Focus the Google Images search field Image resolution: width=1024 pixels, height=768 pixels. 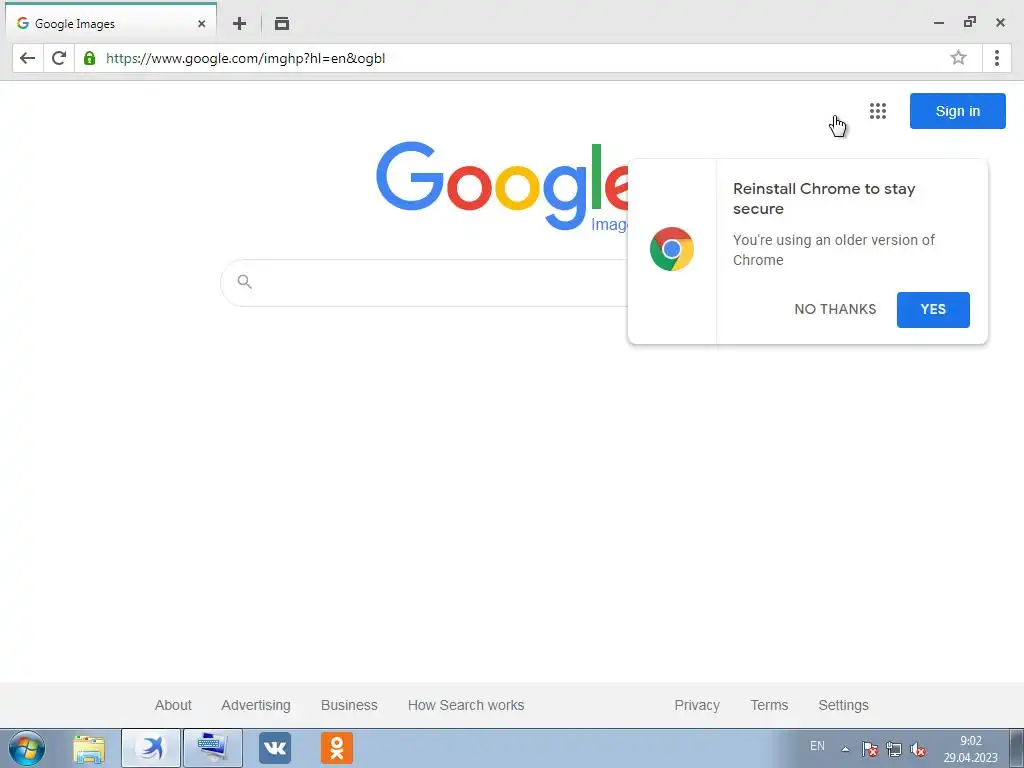click(424, 282)
